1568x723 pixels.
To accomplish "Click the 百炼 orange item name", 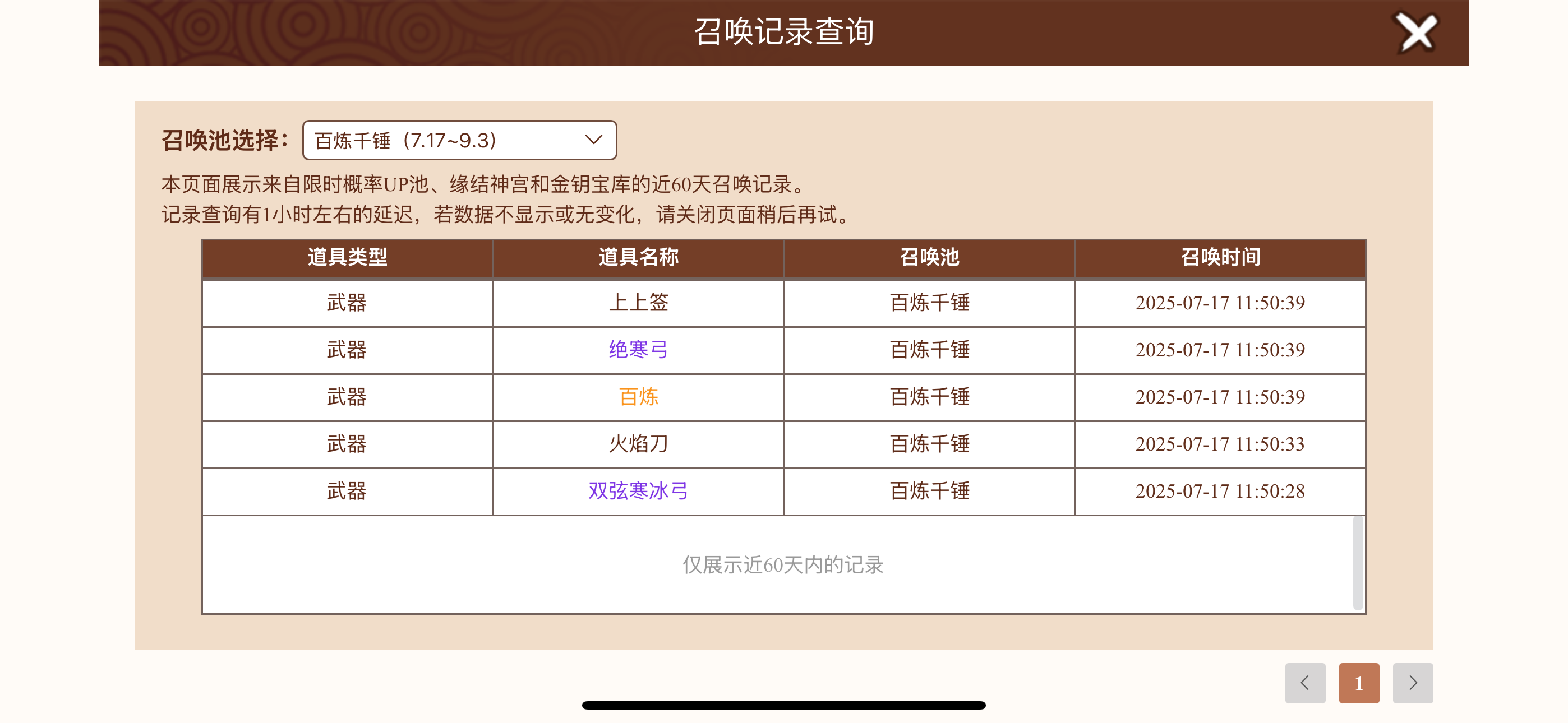I will coord(639,397).
